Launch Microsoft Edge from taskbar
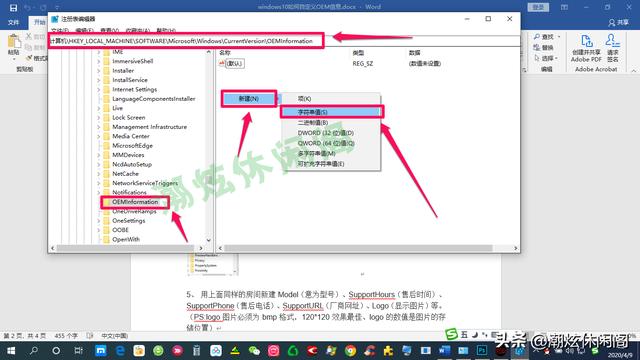 pos(120,351)
